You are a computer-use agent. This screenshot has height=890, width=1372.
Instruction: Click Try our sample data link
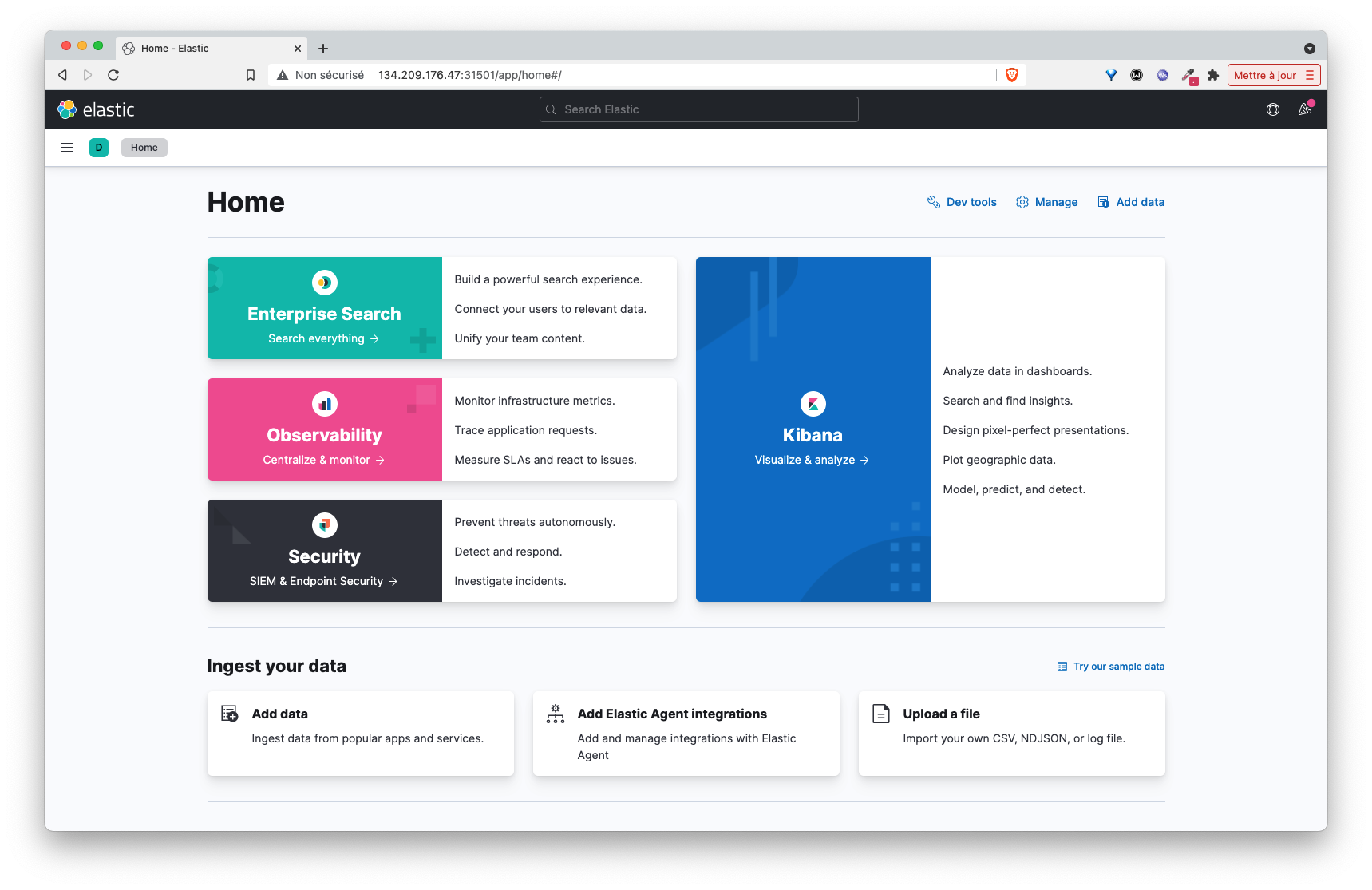coord(1111,667)
